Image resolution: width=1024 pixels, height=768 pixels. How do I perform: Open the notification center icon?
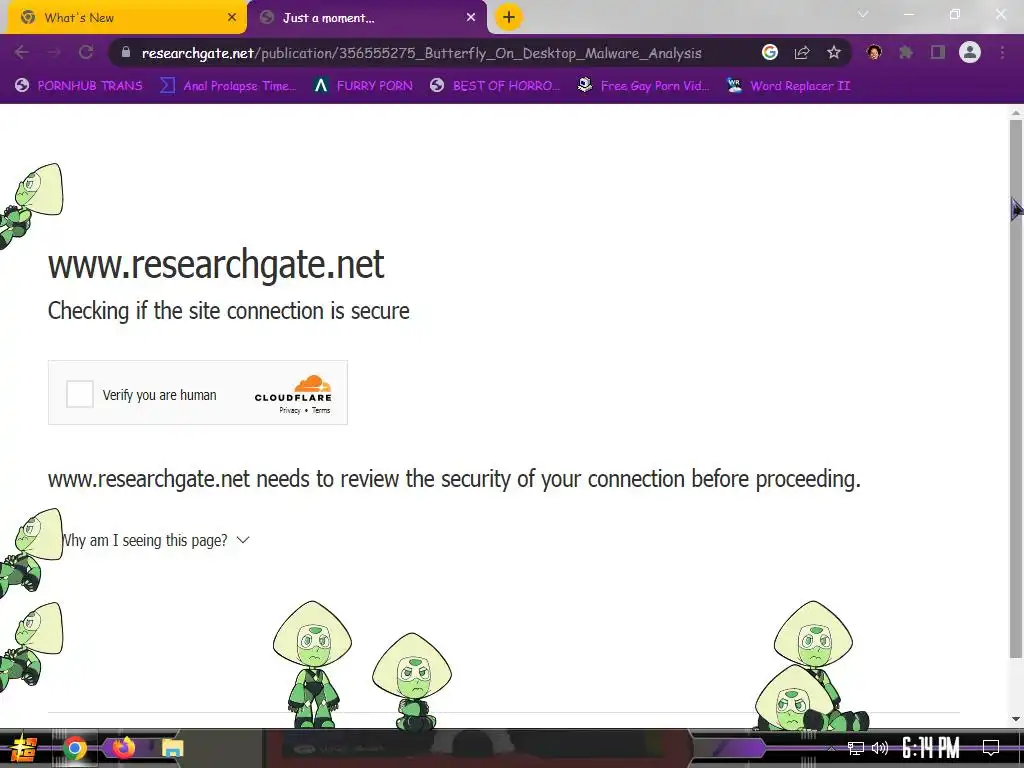991,748
